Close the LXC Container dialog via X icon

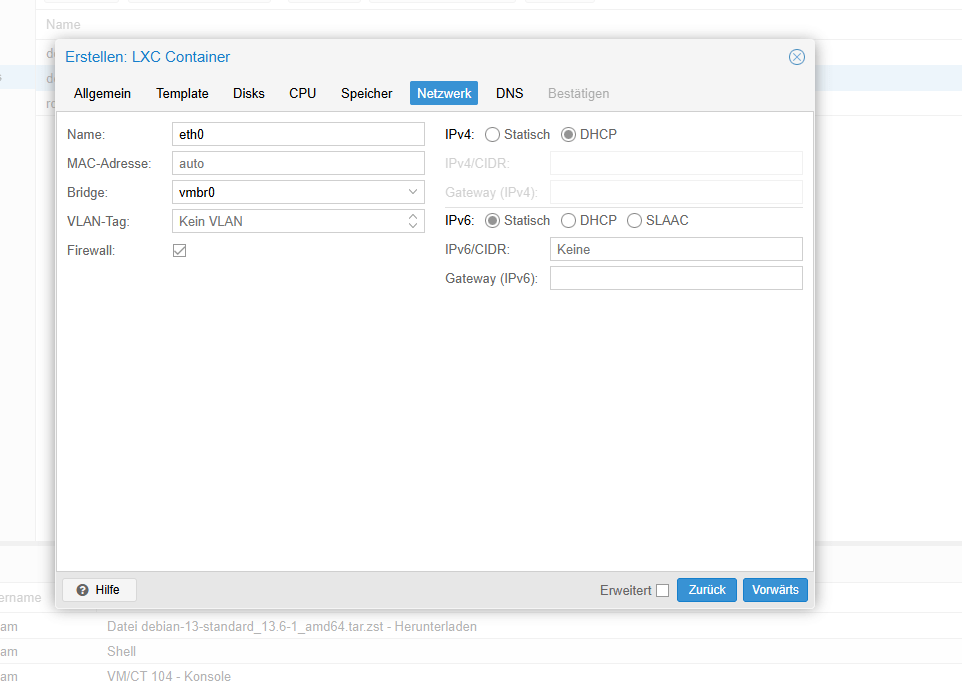(x=796, y=57)
